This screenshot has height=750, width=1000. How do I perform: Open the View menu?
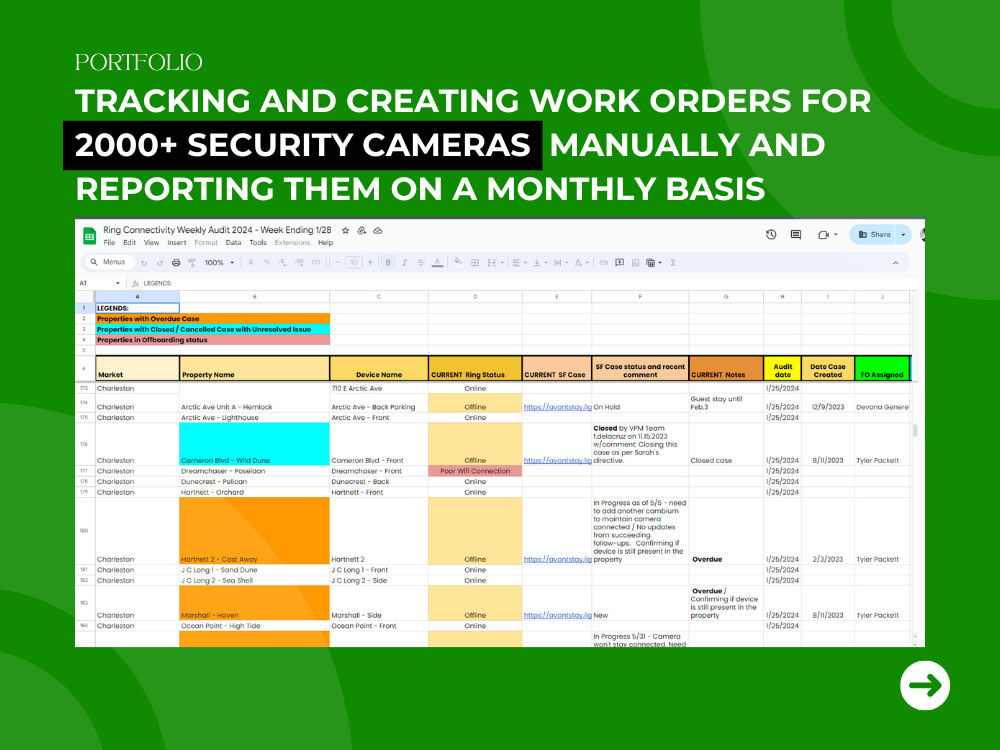(x=151, y=243)
